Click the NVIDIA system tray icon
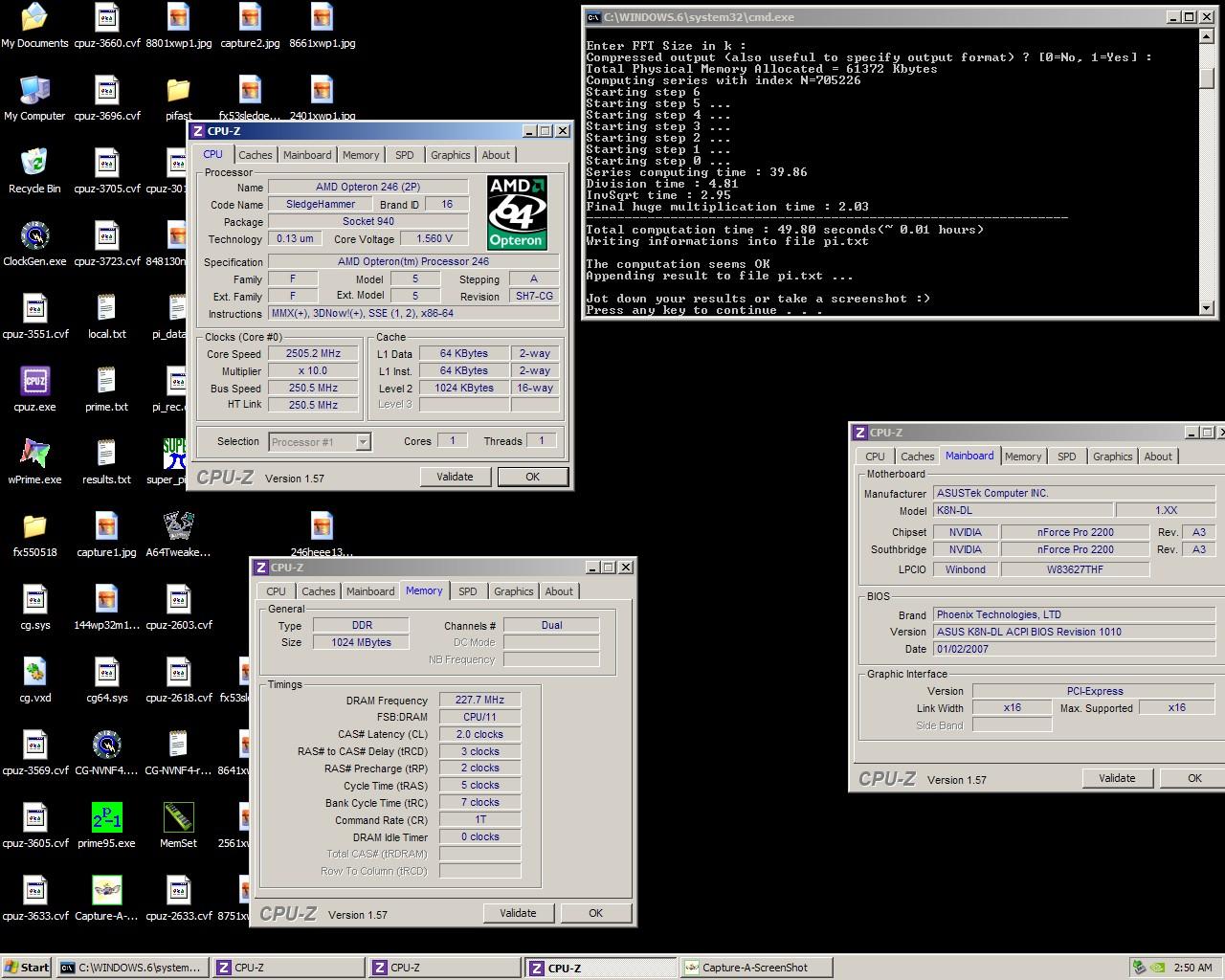 [1158, 968]
